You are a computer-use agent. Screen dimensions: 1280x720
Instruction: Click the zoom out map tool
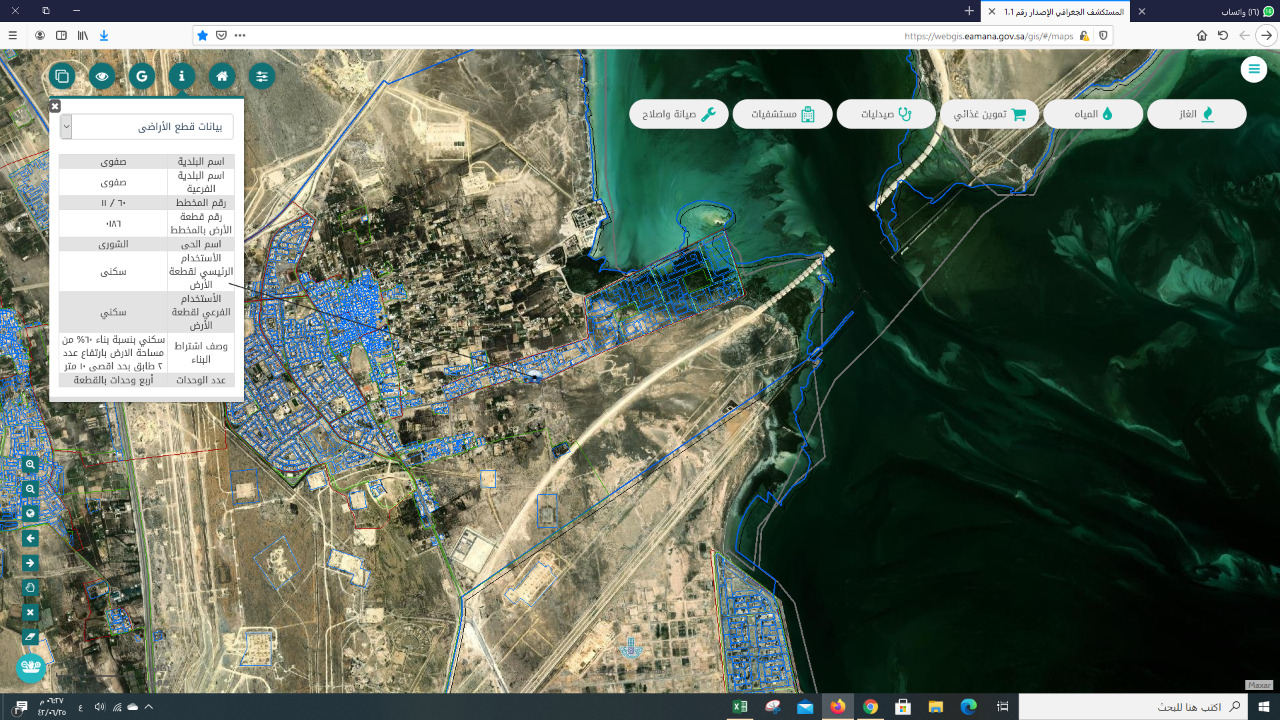coord(30,489)
